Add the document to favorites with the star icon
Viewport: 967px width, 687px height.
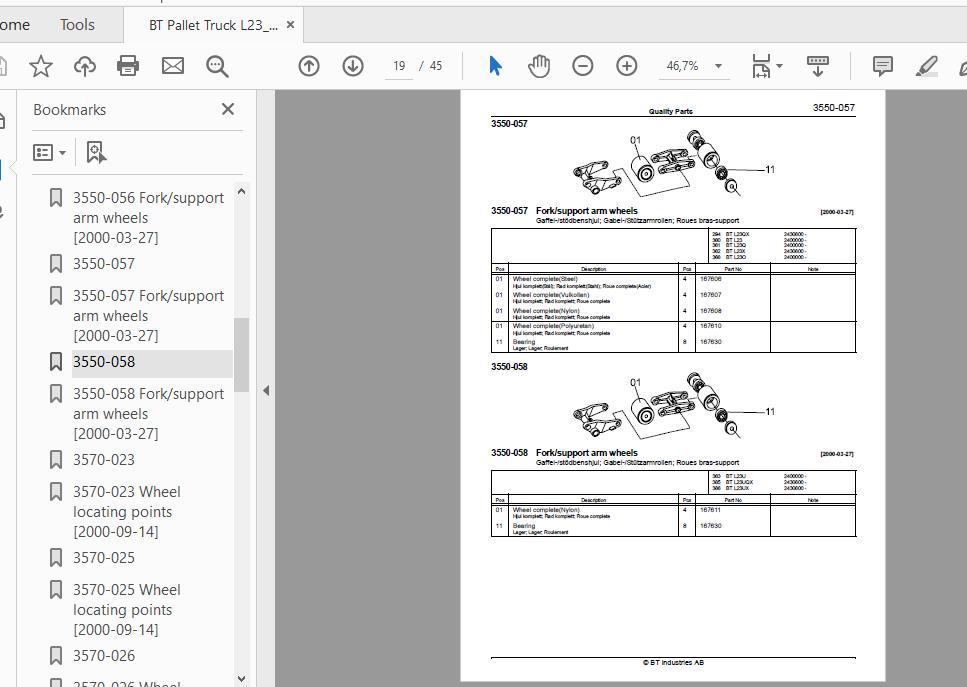(x=41, y=65)
